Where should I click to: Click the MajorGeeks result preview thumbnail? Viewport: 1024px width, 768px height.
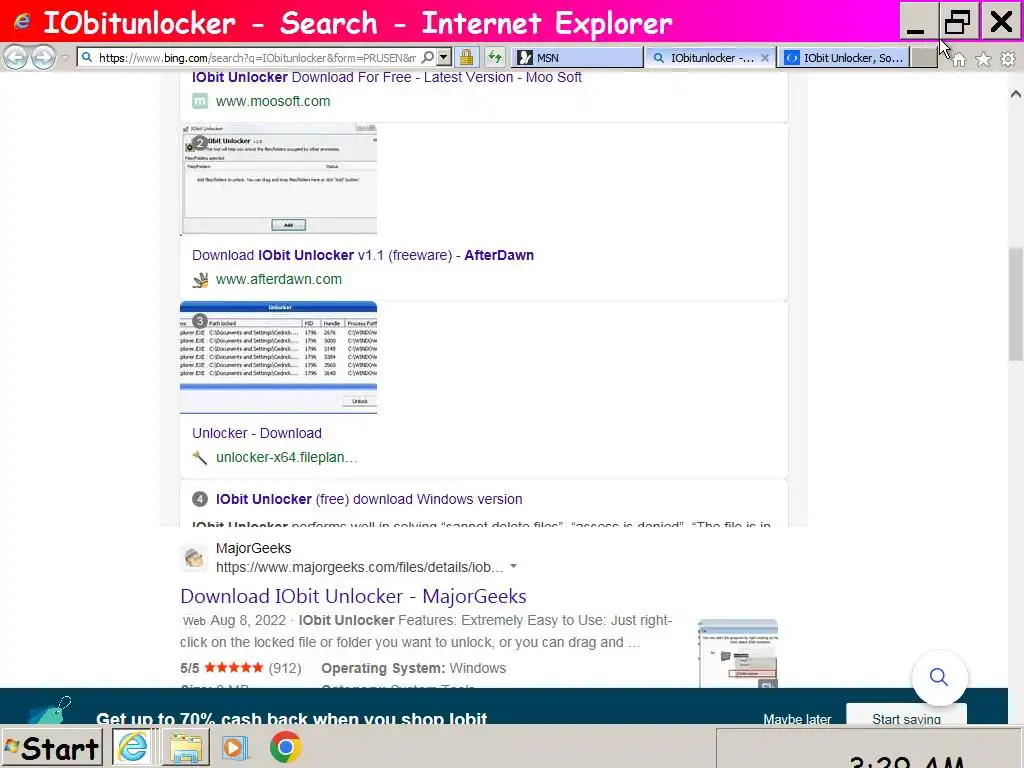[x=738, y=653]
